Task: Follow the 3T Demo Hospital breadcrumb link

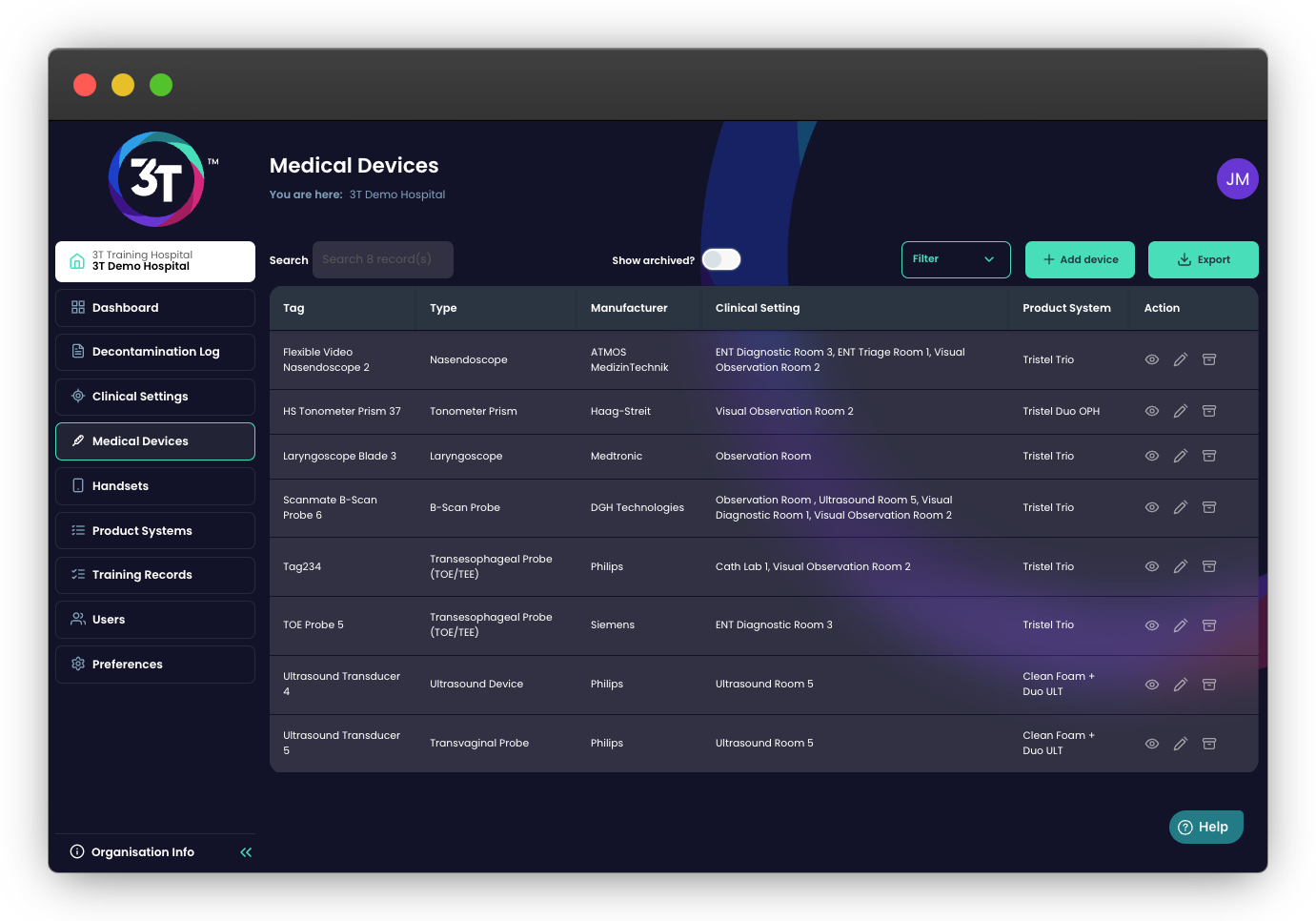Action: click(x=397, y=194)
